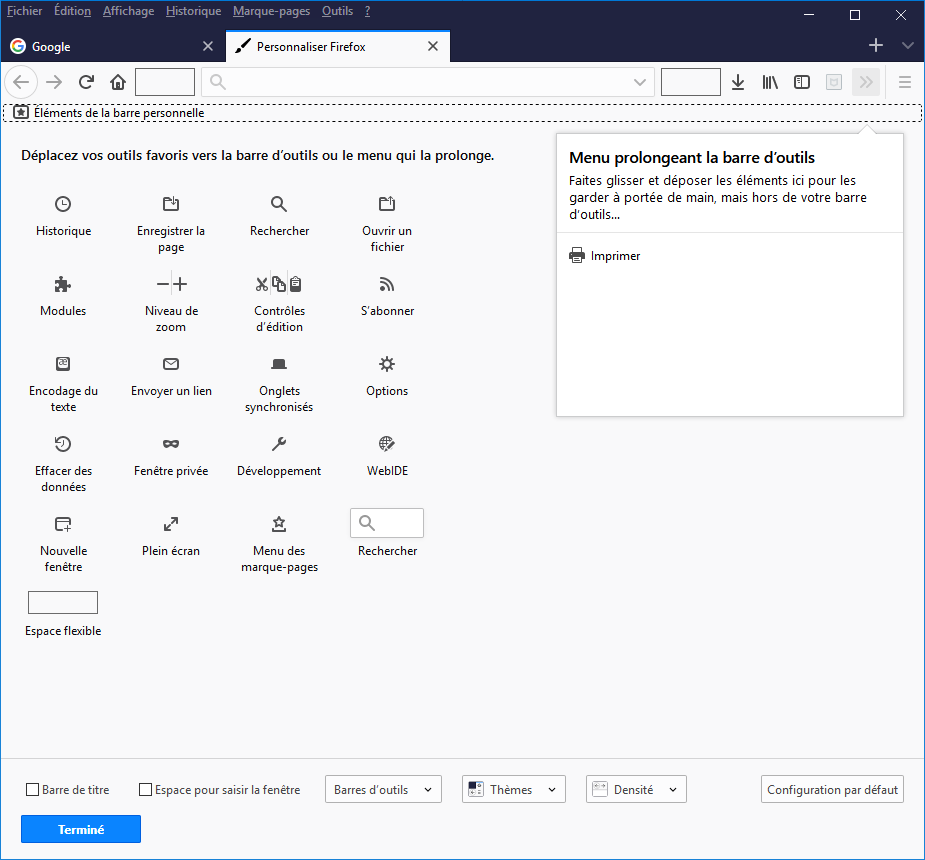The image size is (925, 860).
Task: Open the library books icon in toolbar
Action: [770, 82]
